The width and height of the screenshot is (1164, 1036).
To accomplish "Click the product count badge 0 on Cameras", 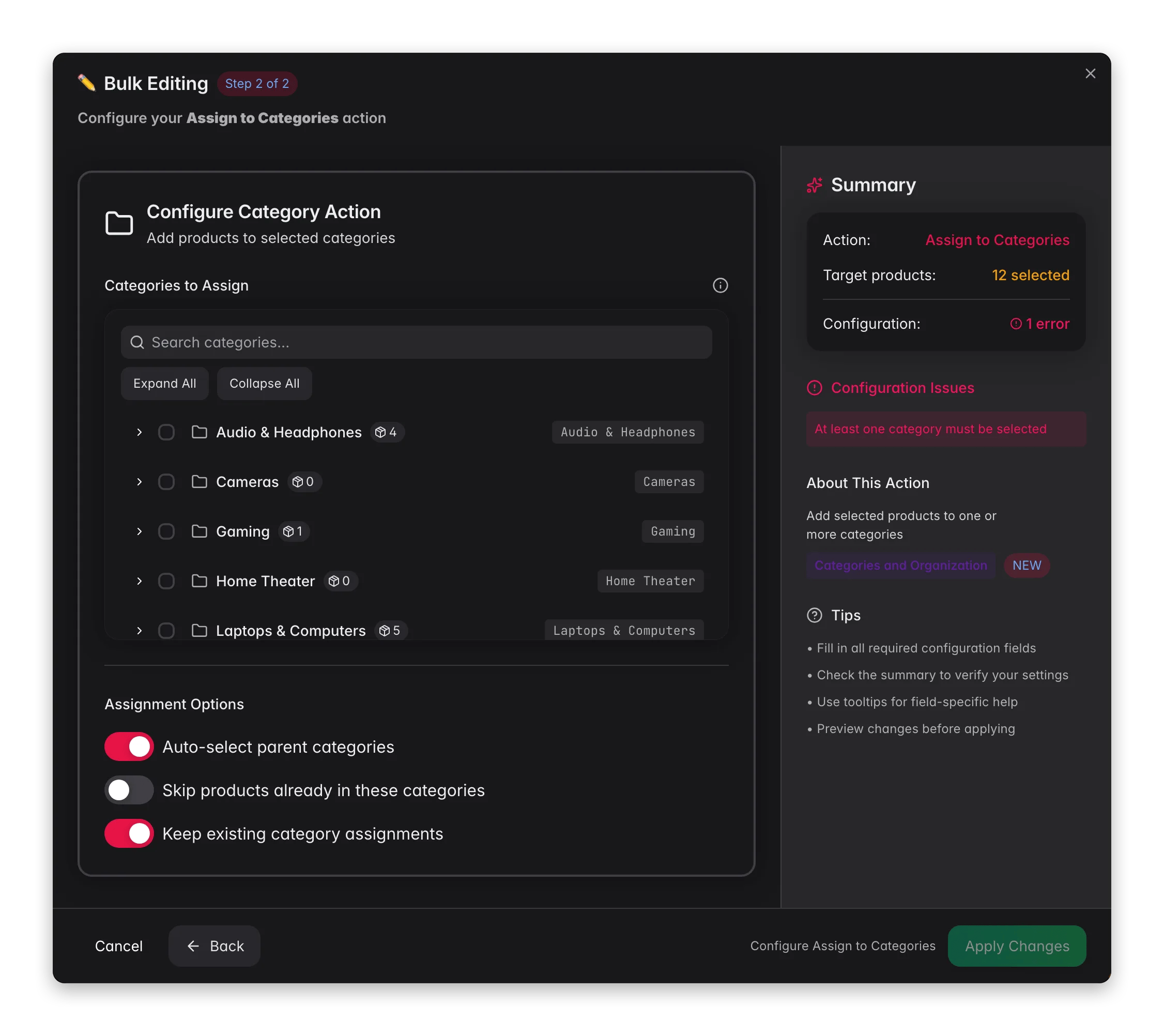I will [304, 482].
